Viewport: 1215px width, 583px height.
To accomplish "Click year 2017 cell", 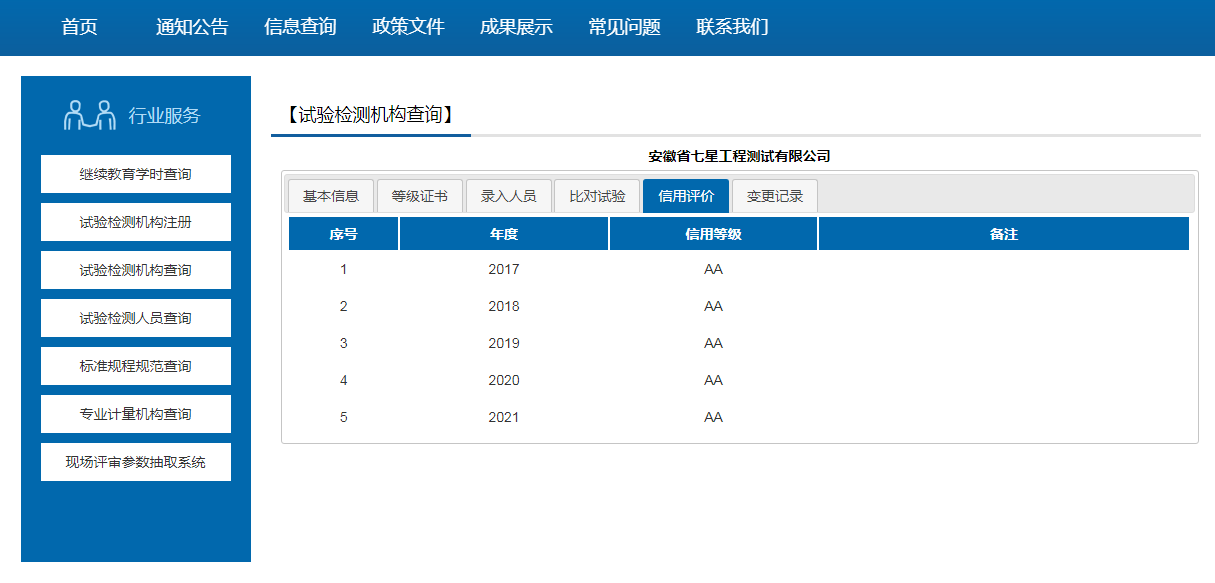I will click(504, 269).
